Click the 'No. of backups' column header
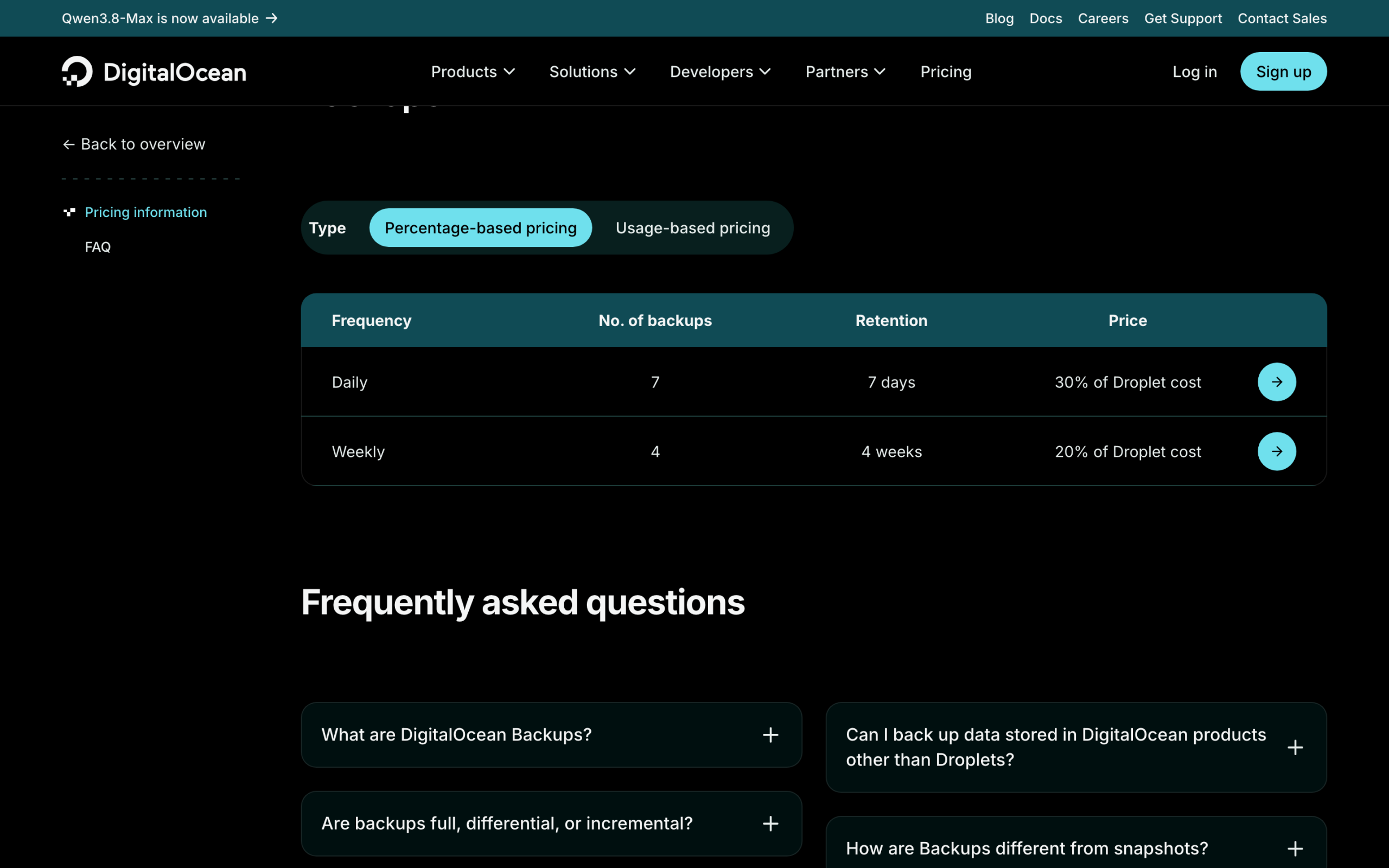The height and width of the screenshot is (868, 1389). pyautogui.click(x=655, y=320)
